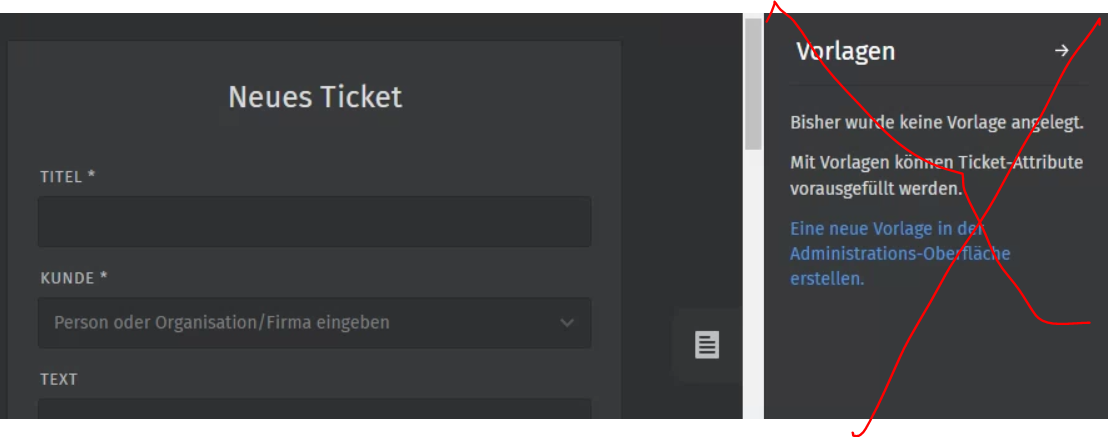Viewport: 1108px width, 437px height.
Task: Click the KUNDE * field label
Action: (x=74, y=279)
